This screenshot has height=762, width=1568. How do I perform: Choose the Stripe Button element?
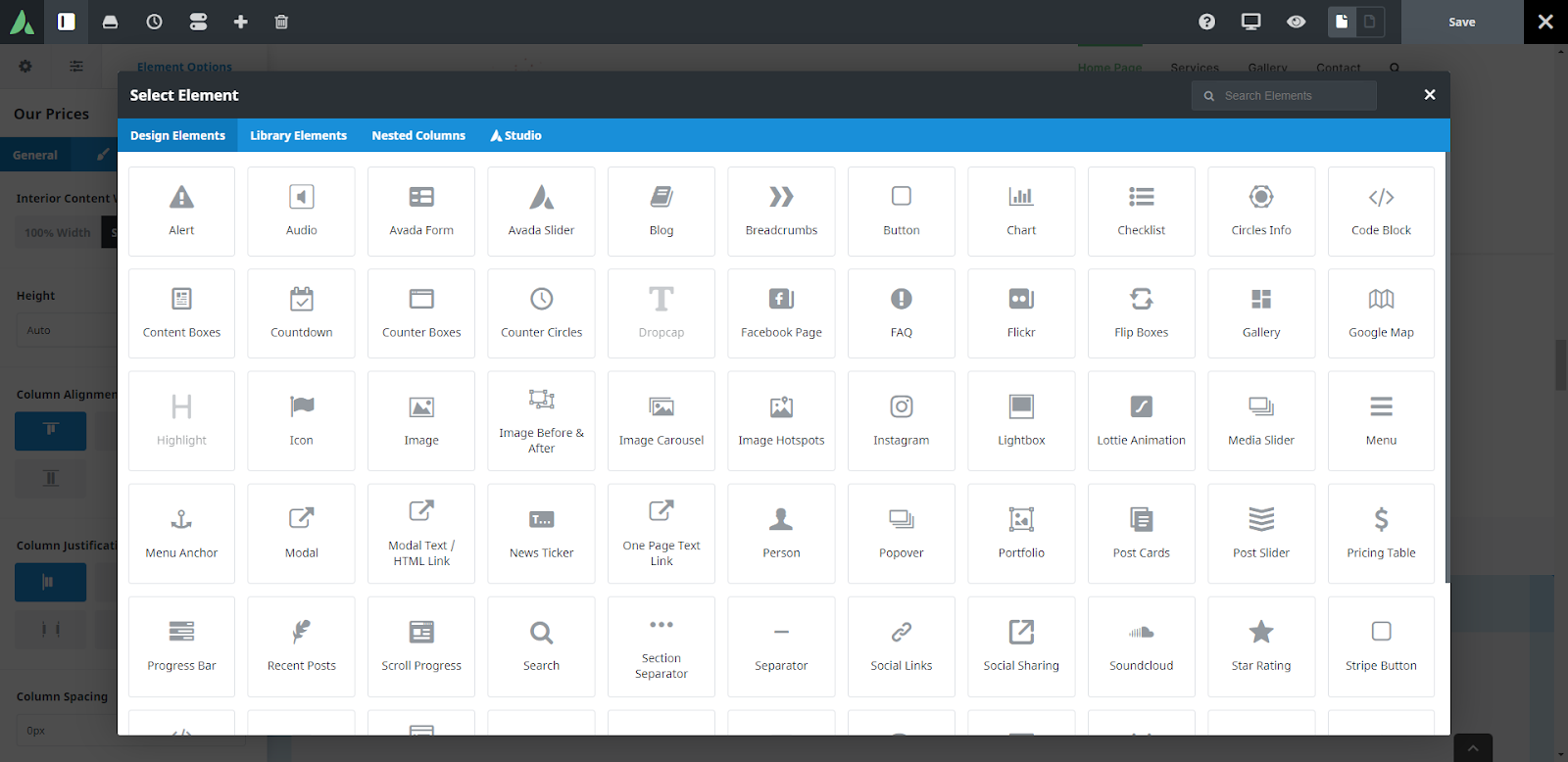click(1381, 646)
